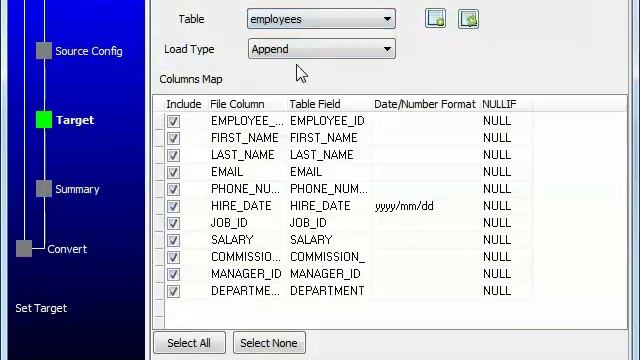The width and height of the screenshot is (640, 360).
Task: Click the NULL value in HIRE_DATE row
Action: (497, 206)
